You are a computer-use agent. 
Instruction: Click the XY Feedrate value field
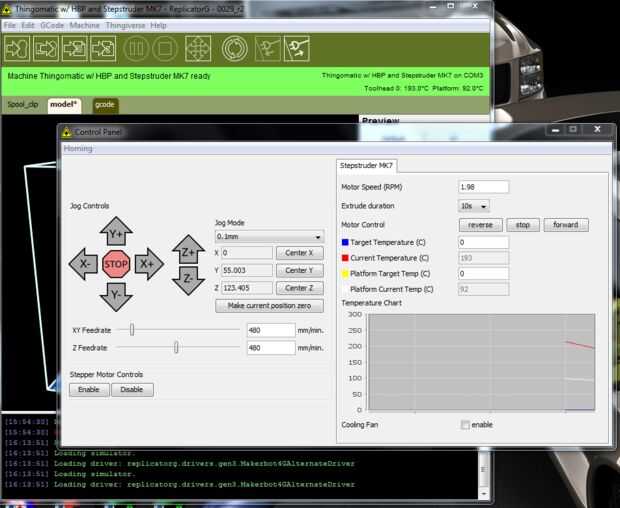tap(271, 330)
